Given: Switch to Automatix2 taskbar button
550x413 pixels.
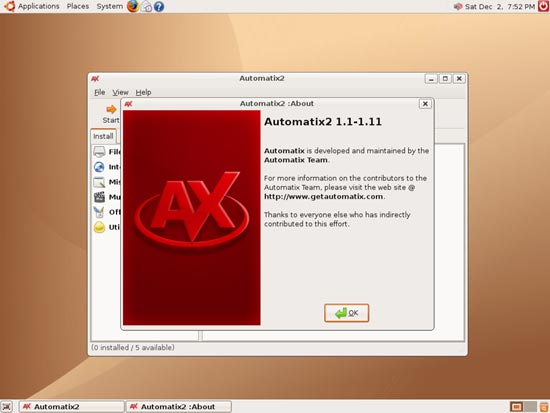Looking at the screenshot, I should (72, 407).
